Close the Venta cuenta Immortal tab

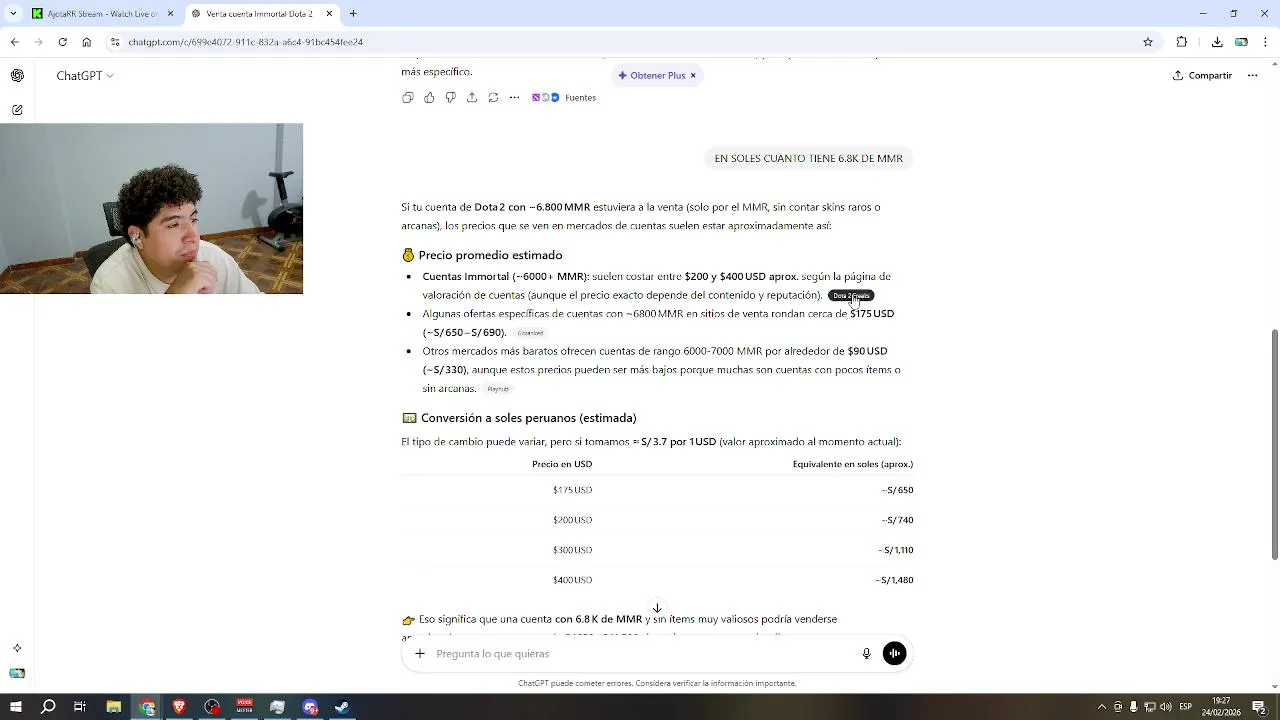[x=329, y=14]
